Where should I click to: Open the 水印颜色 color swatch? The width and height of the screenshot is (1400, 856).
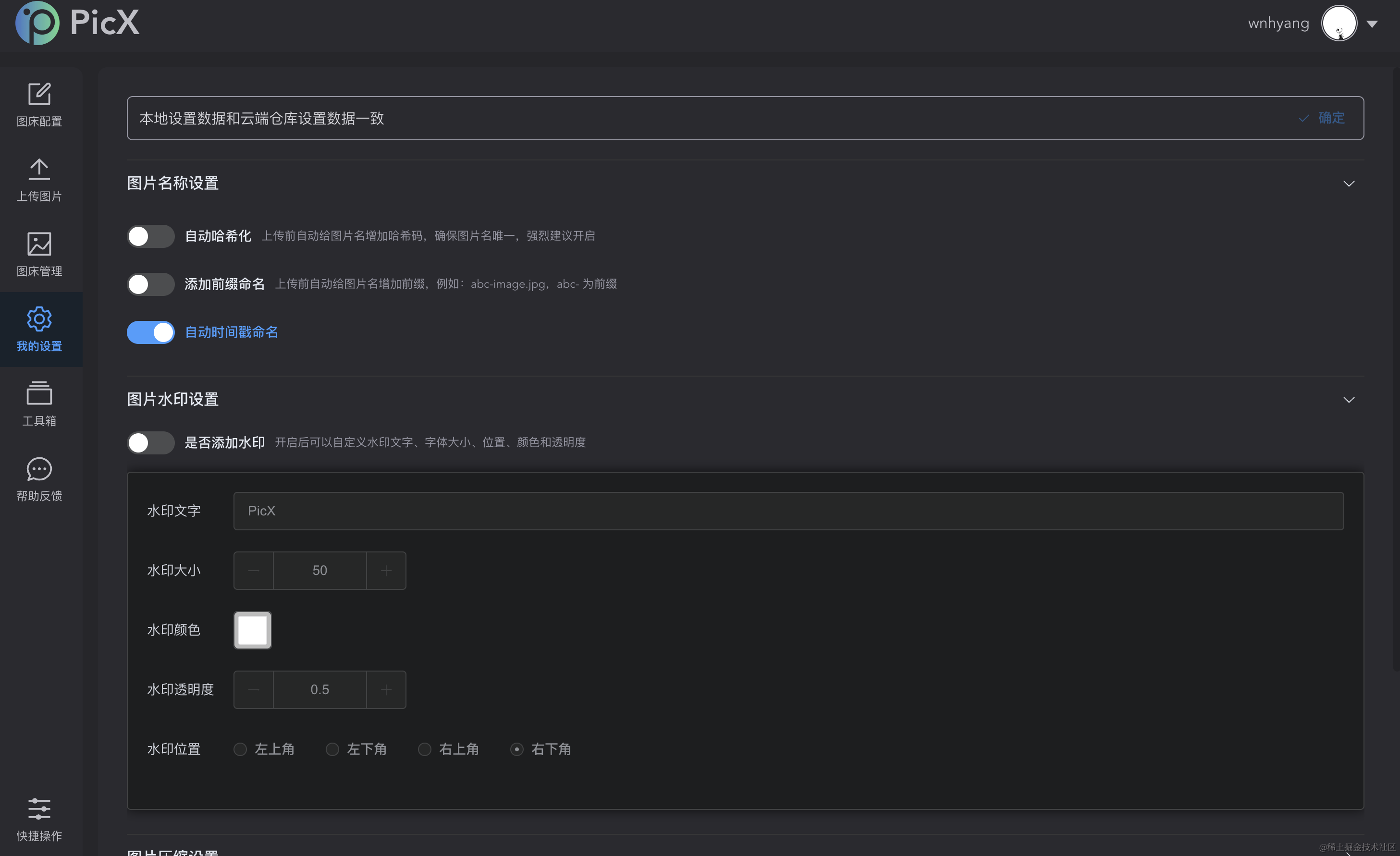252,629
